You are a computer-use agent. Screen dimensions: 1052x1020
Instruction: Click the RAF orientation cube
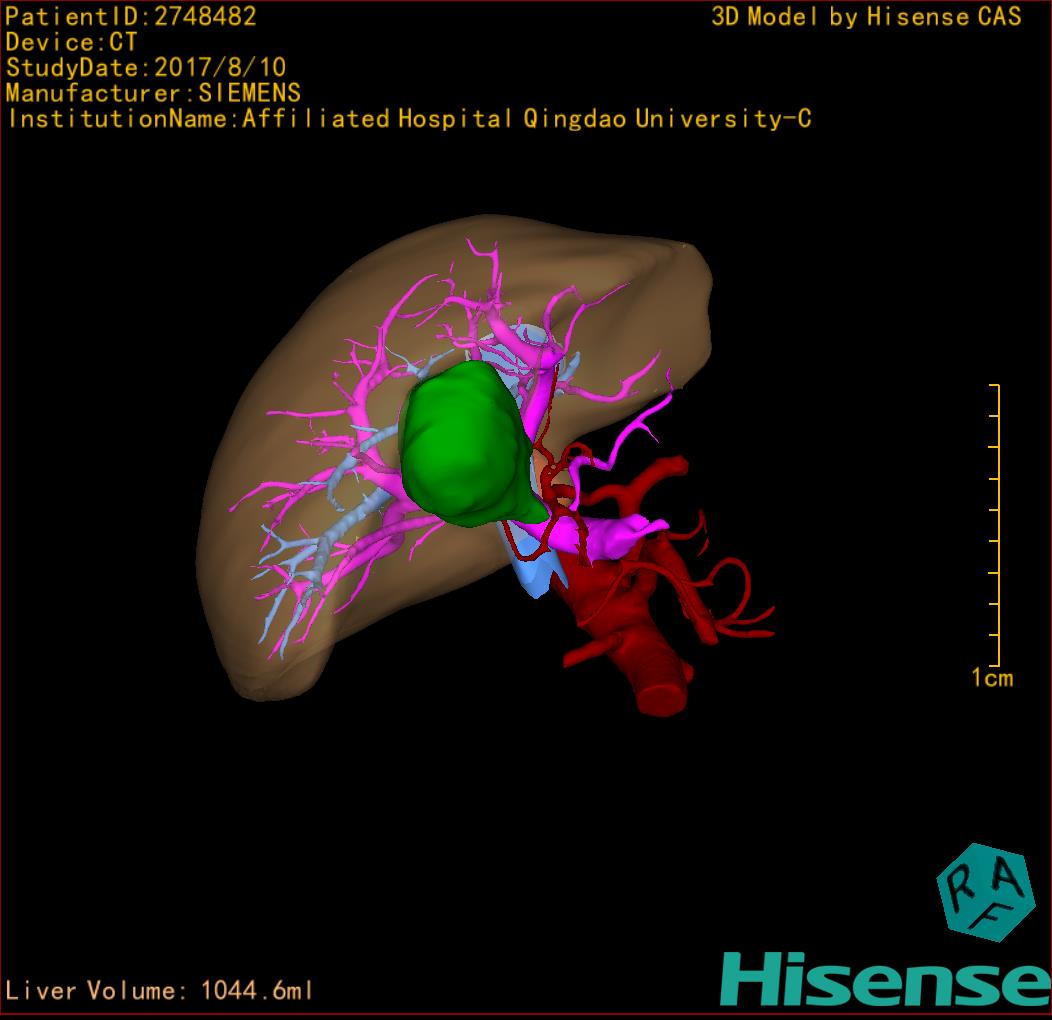(x=984, y=892)
